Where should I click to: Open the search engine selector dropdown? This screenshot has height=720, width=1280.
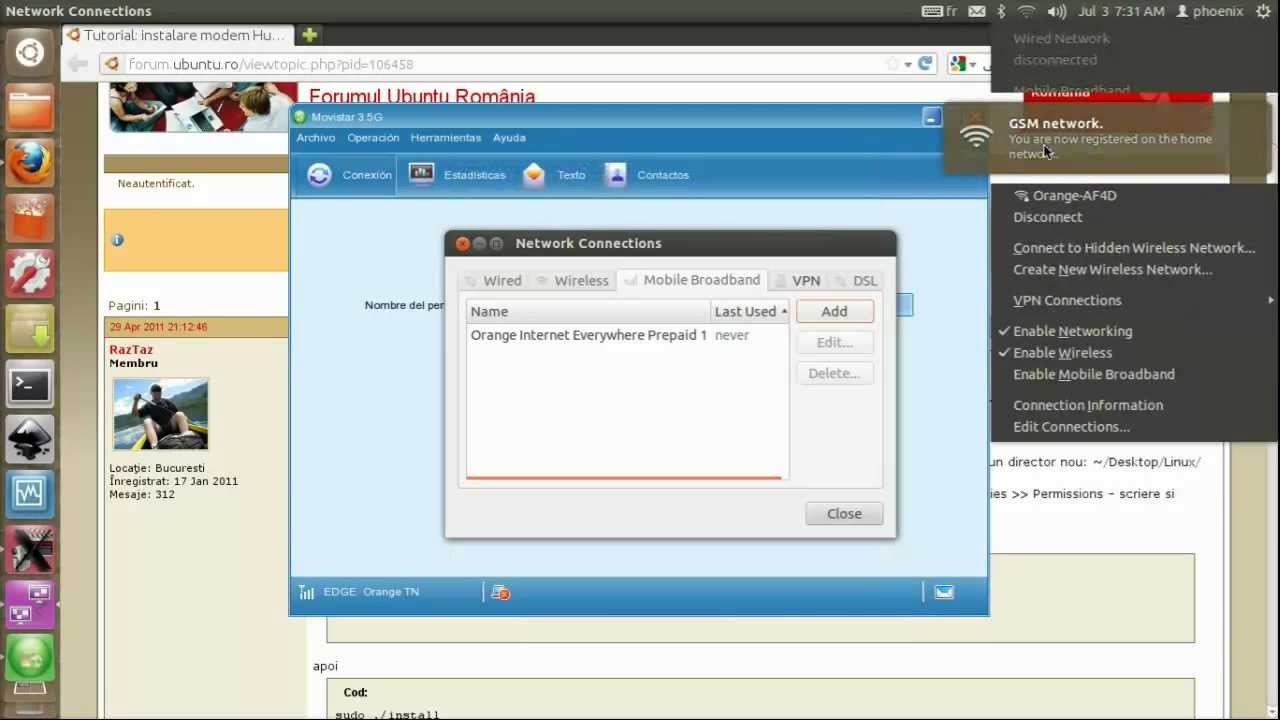tap(963, 64)
